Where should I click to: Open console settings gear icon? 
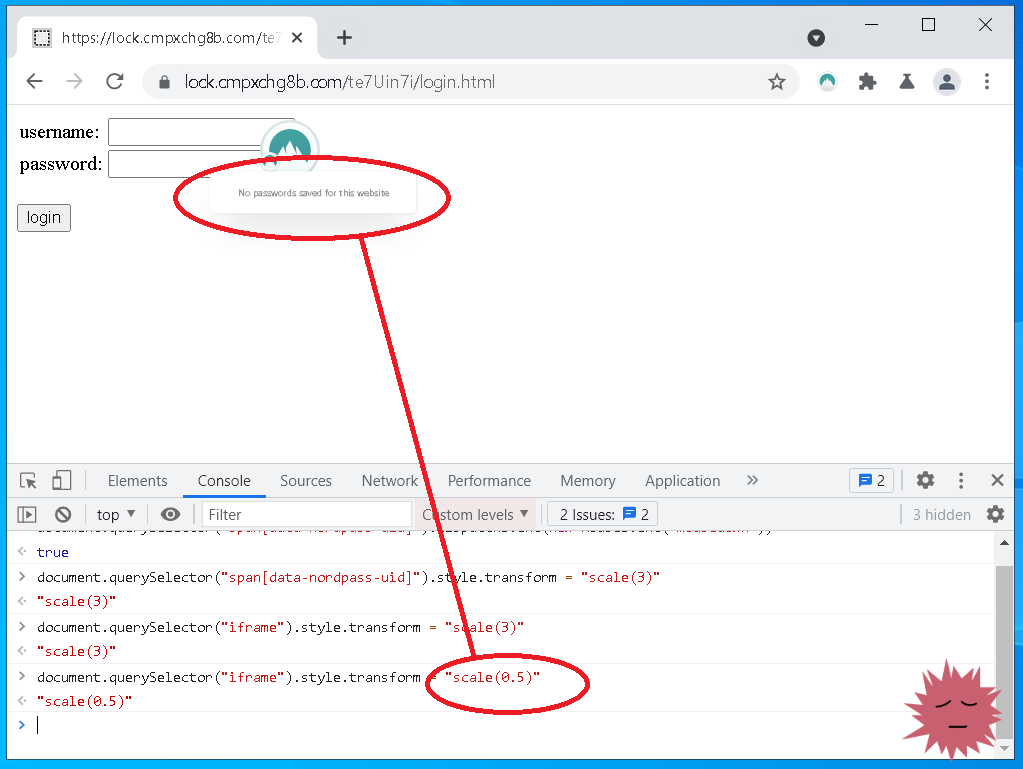pyautogui.click(x=995, y=515)
